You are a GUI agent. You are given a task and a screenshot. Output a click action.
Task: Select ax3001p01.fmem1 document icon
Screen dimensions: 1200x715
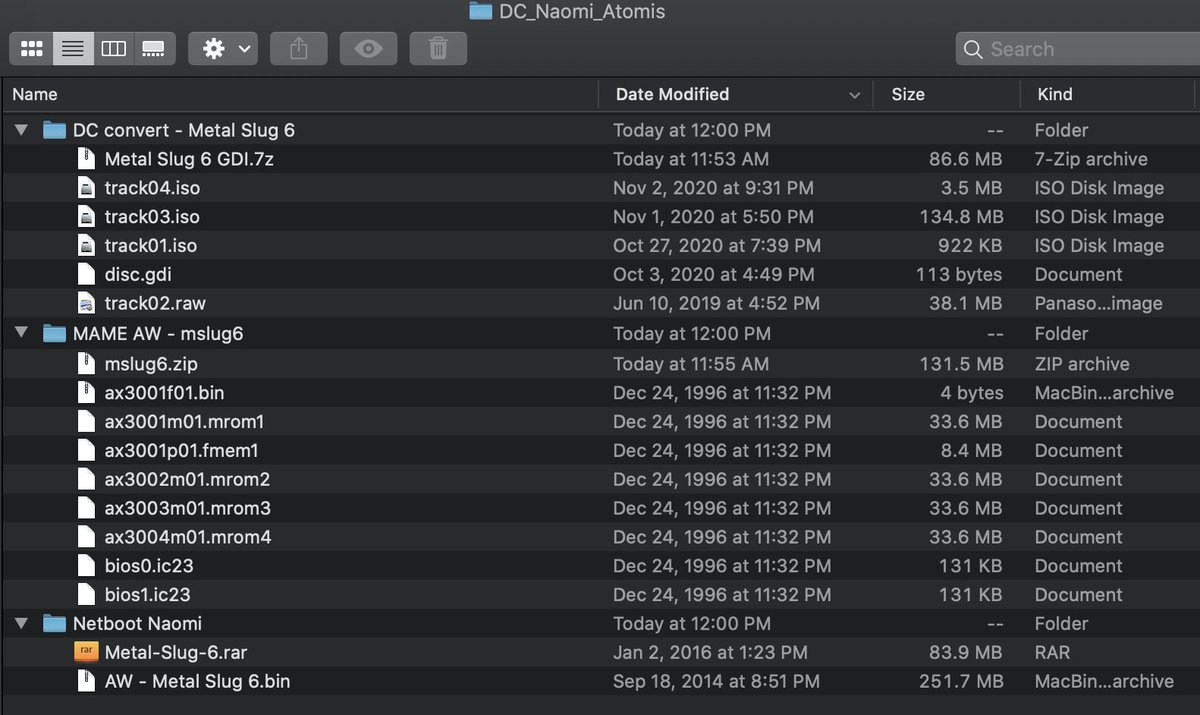coord(86,451)
